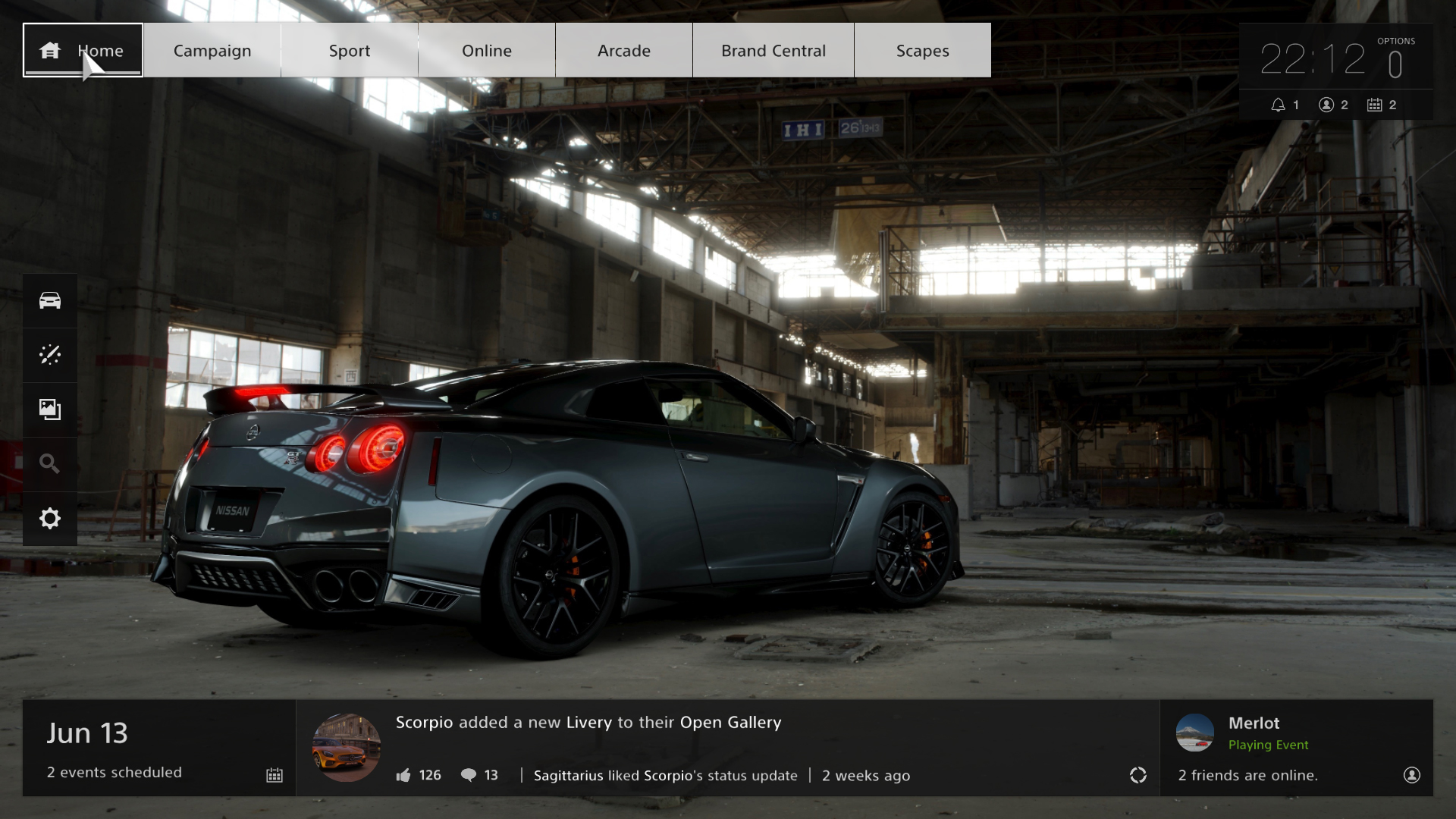The width and height of the screenshot is (1456, 819).
Task: Switch to the Campaign tab
Action: (x=212, y=50)
